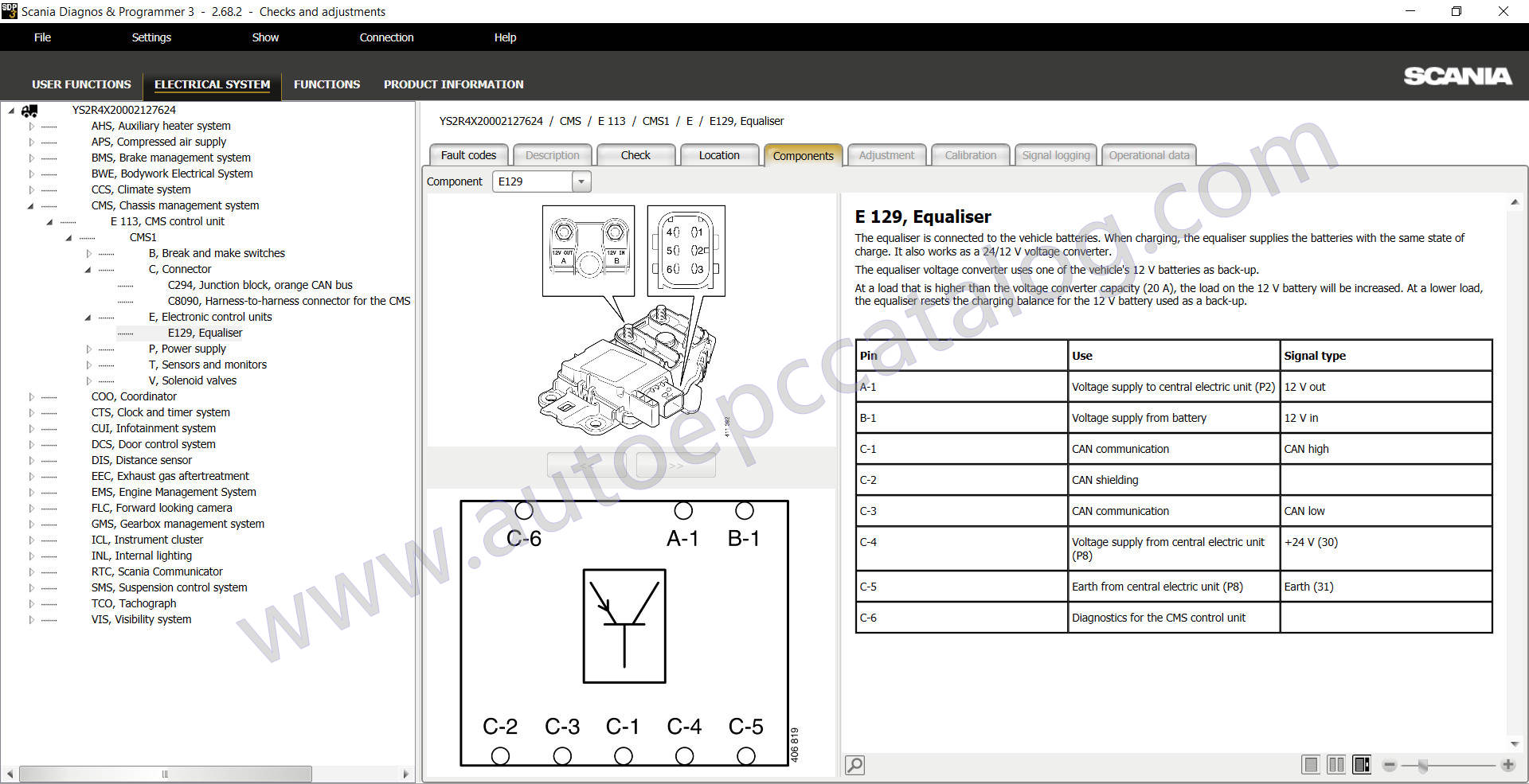Click the zoom out minus icon
The height and width of the screenshot is (784, 1529).
pos(1390,766)
